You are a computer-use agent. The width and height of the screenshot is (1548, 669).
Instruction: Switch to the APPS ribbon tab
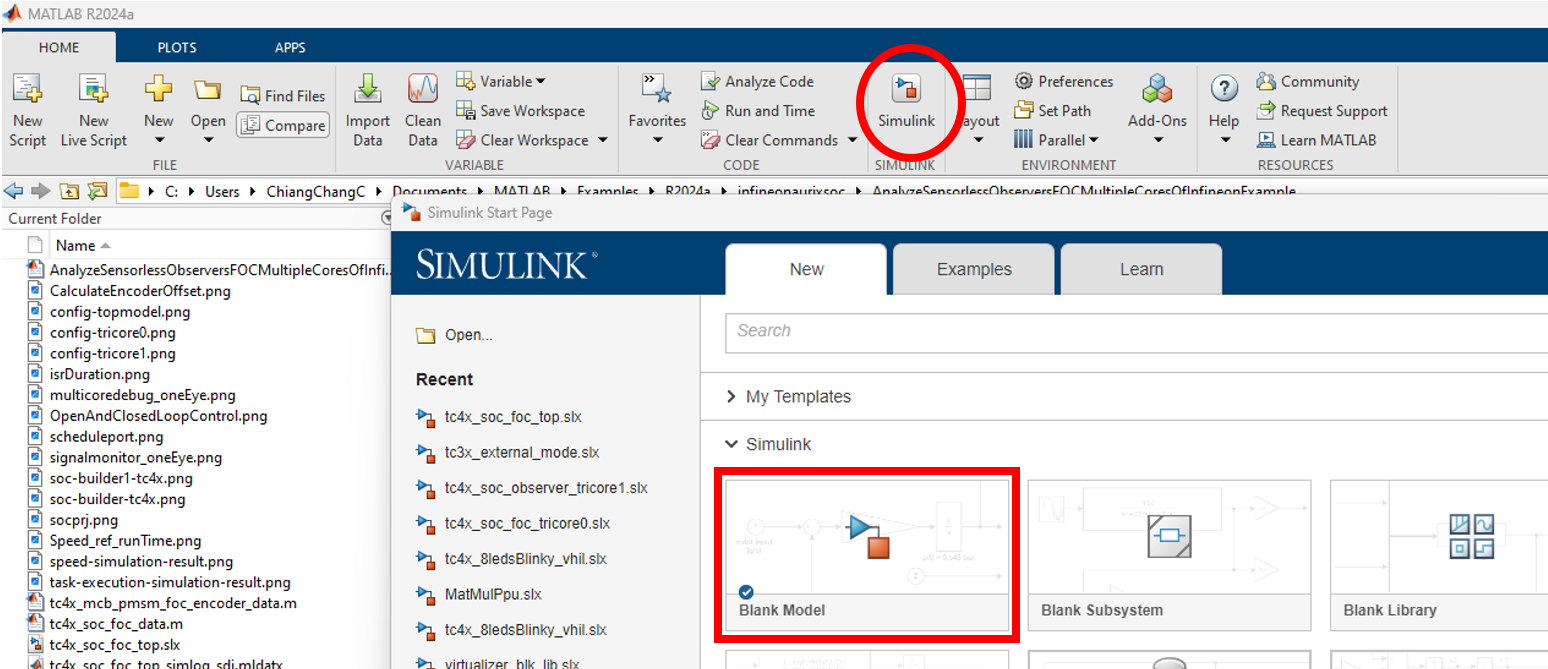pos(290,47)
